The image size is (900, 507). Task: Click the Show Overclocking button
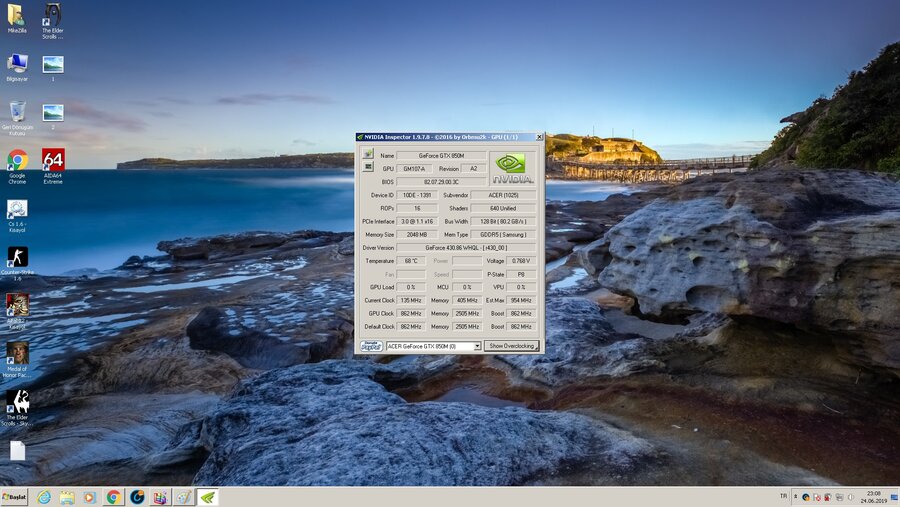click(512, 346)
